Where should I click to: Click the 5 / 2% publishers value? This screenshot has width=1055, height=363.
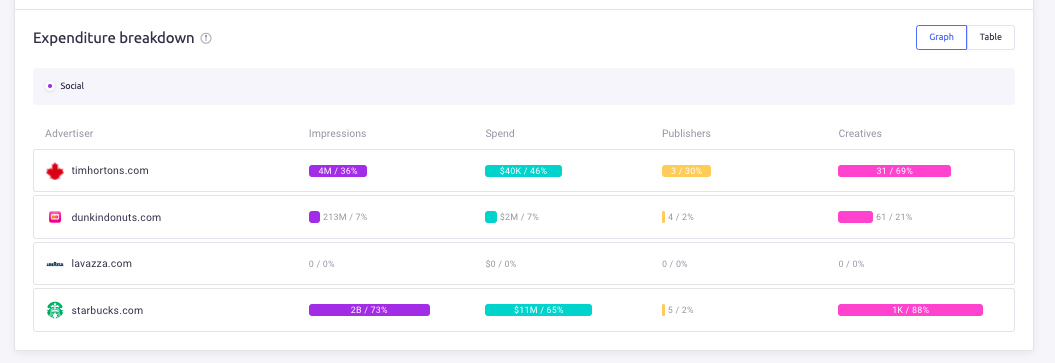click(680, 310)
